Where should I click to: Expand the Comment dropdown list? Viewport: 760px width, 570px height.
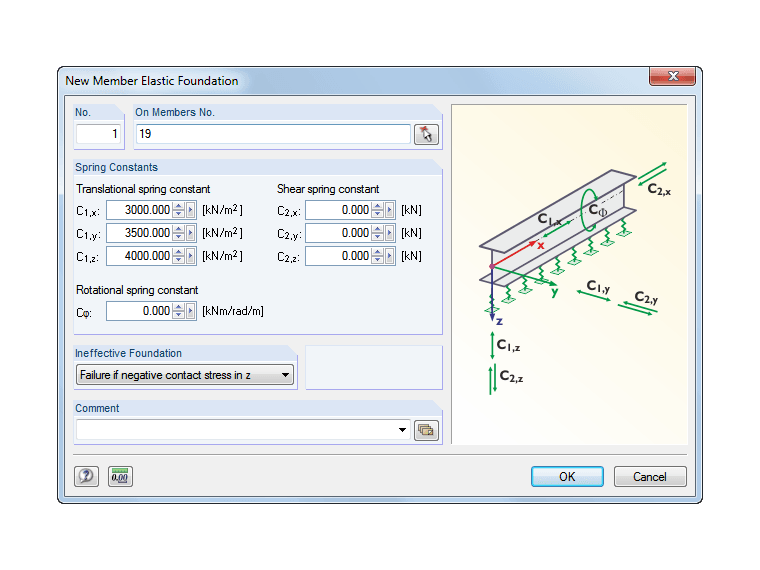coord(402,430)
